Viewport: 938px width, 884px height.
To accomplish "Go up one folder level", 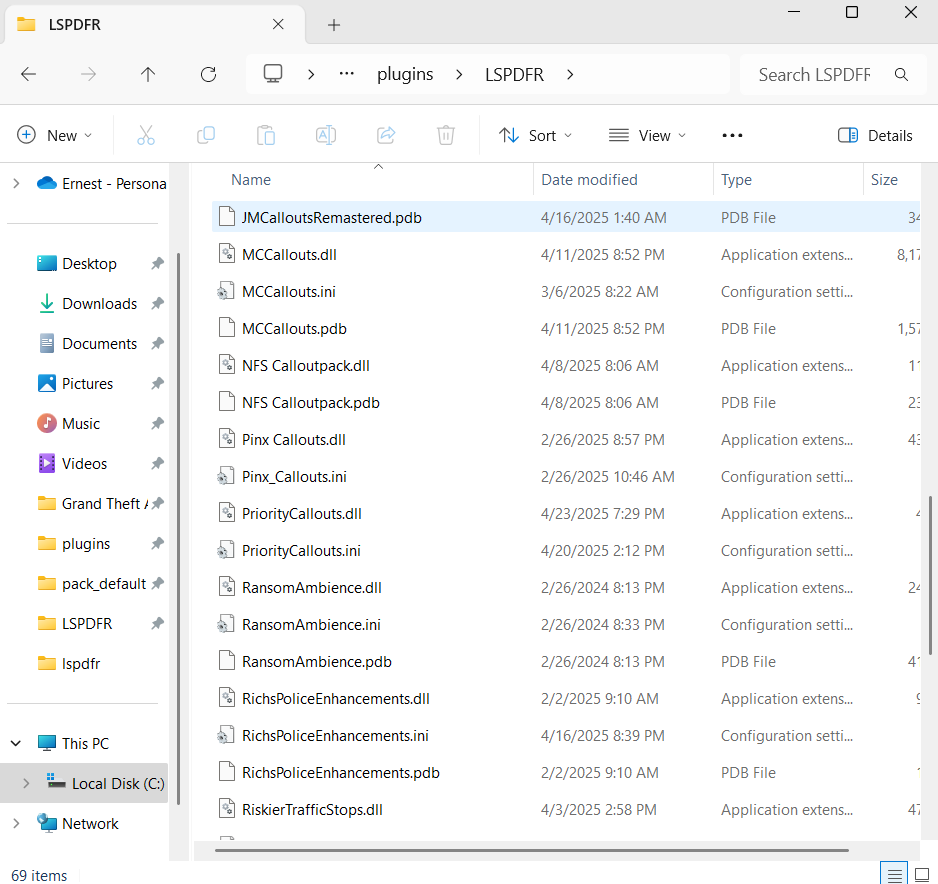I will (148, 74).
